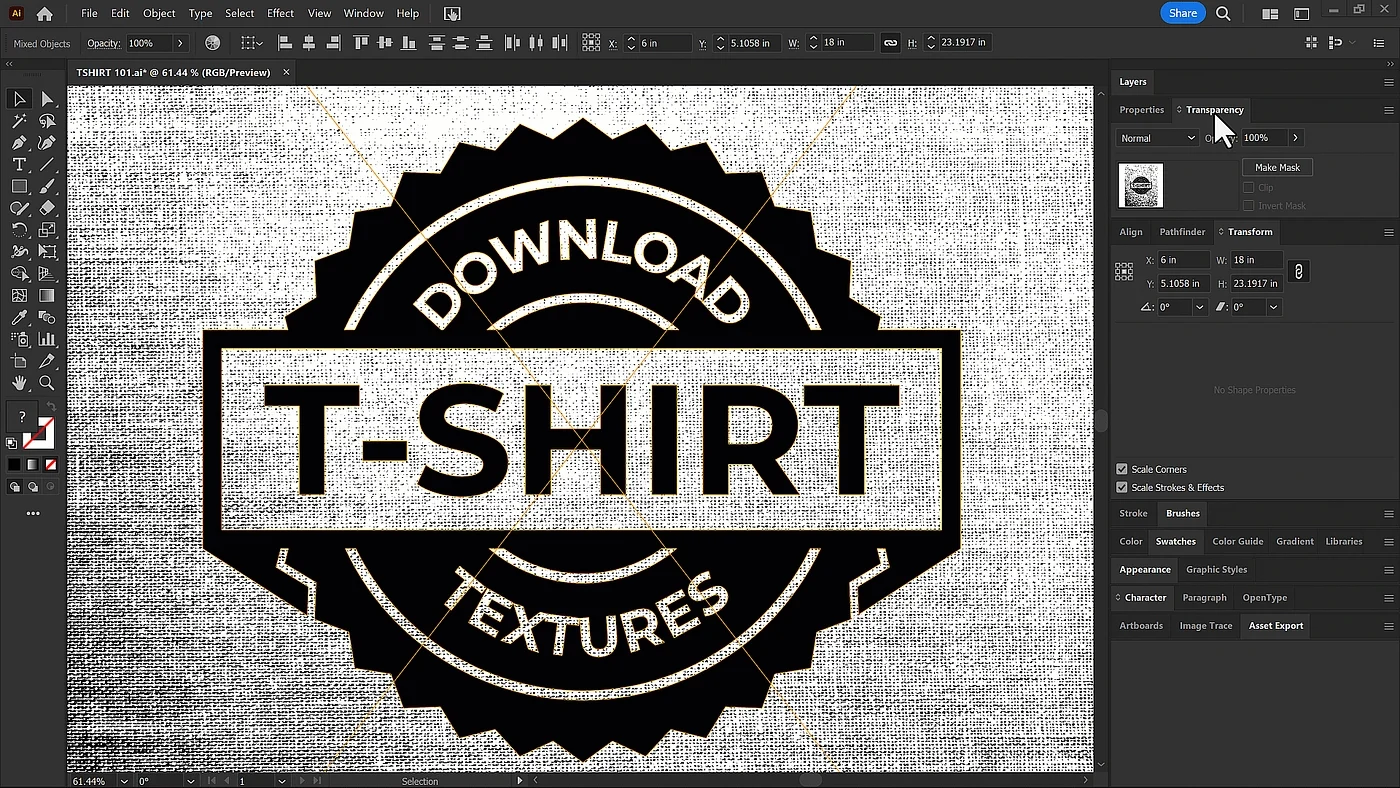Click the Home icon
Screen dimensions: 1400x788
44,14
